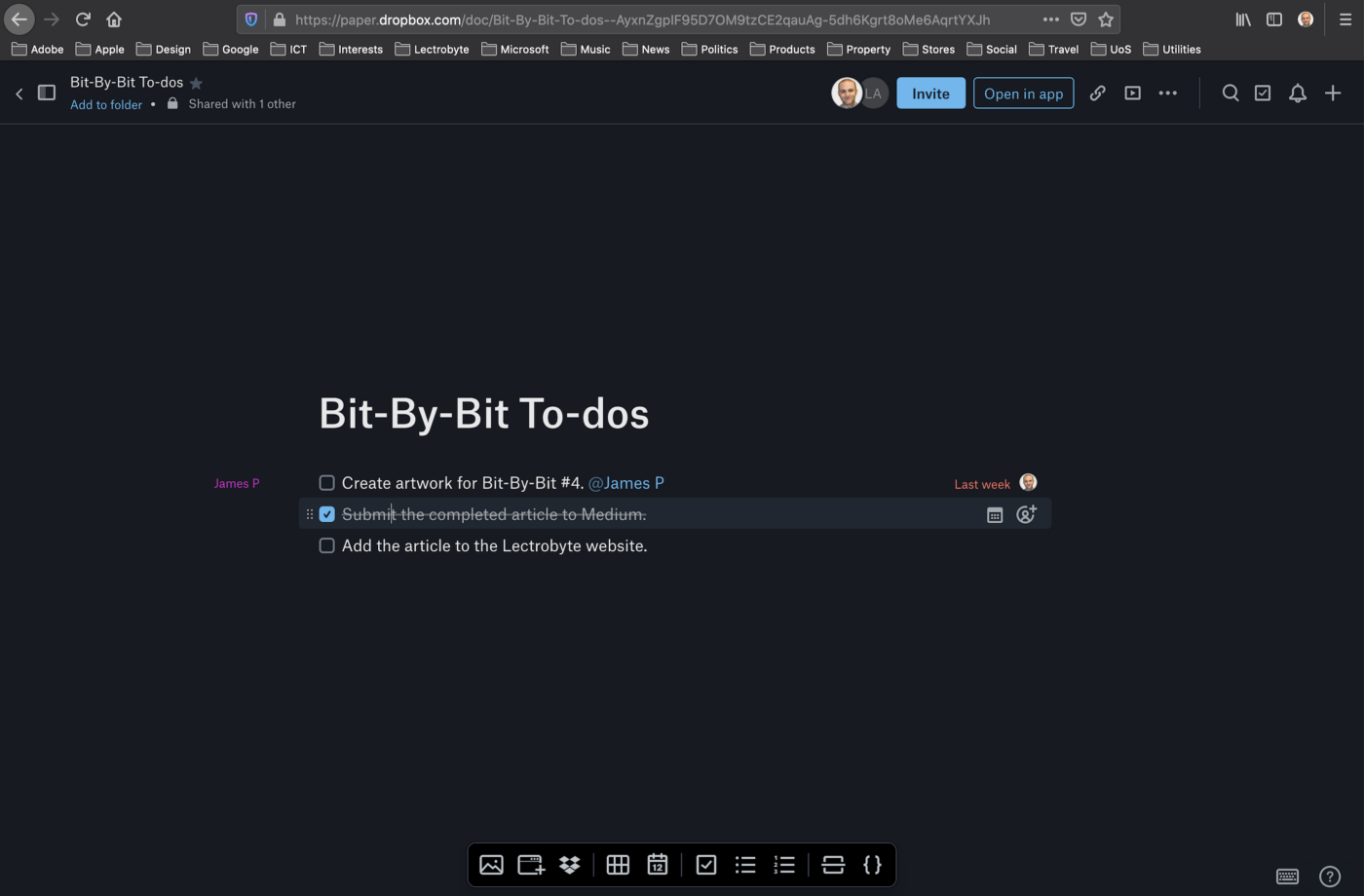Viewport: 1364px width, 896px height.
Task: Insert a code block from the toolbar
Action: click(872, 865)
